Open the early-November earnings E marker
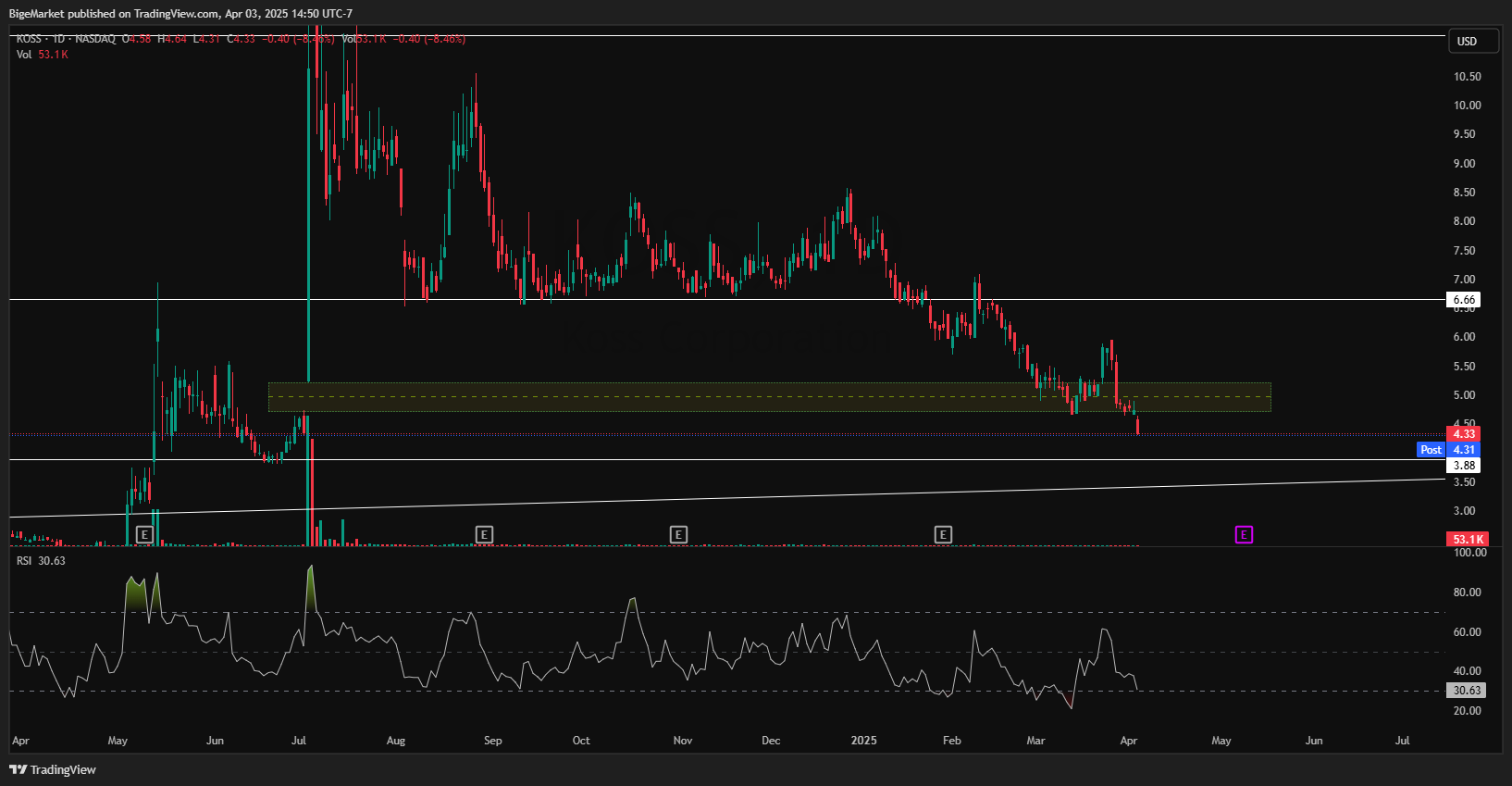This screenshot has width=1512, height=786. pos(678,534)
